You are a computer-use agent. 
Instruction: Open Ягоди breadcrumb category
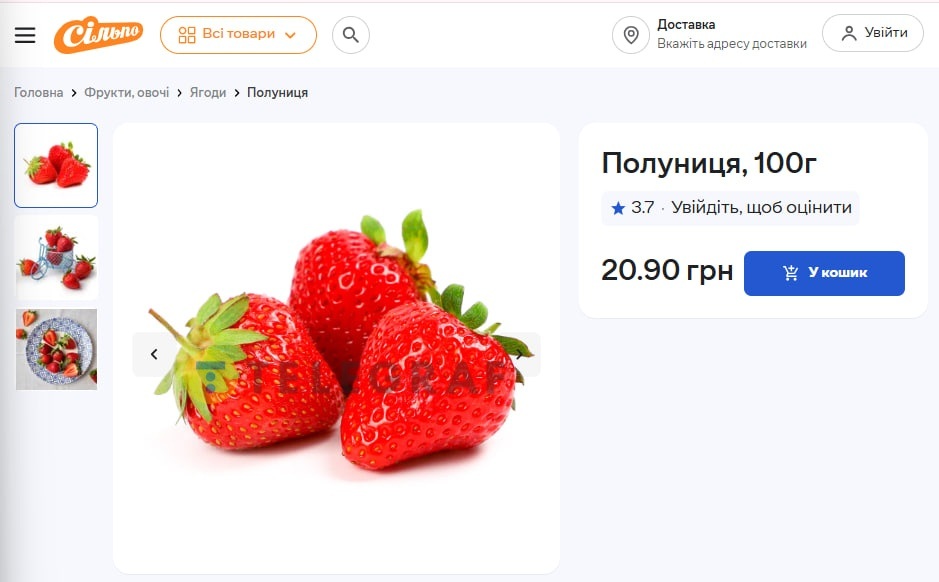(208, 93)
